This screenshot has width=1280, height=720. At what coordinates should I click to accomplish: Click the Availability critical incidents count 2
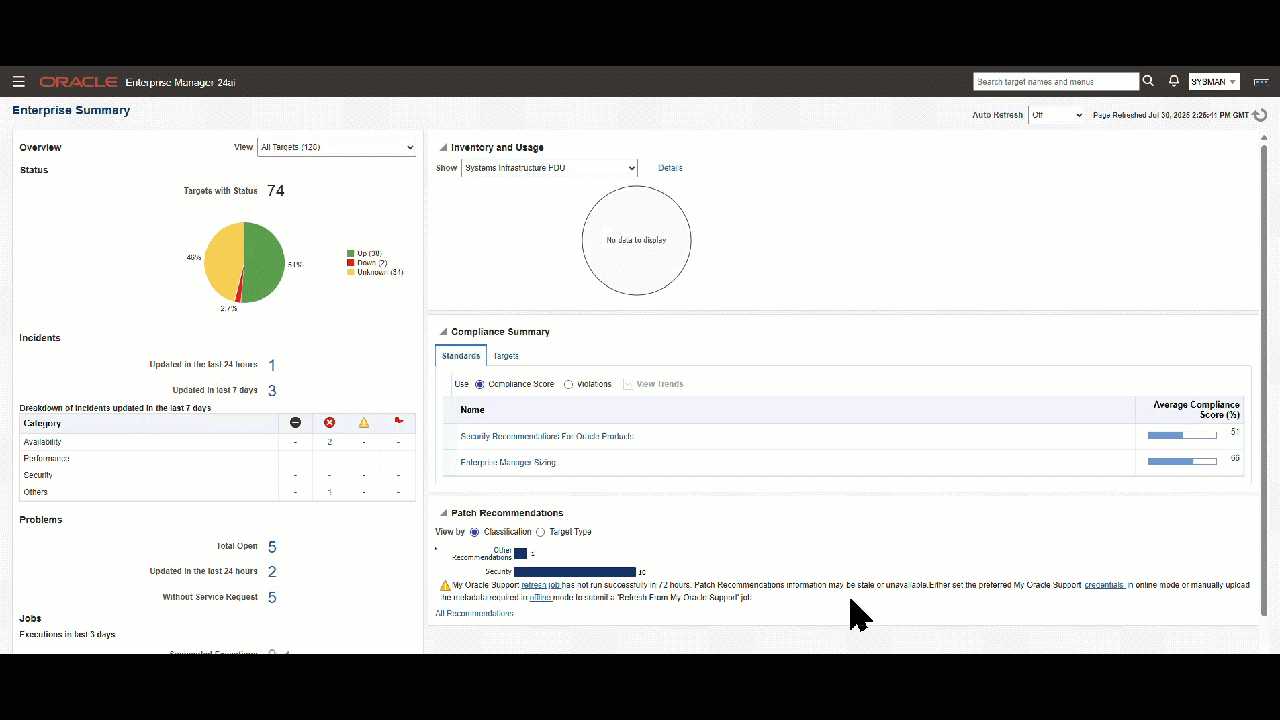tap(330, 442)
